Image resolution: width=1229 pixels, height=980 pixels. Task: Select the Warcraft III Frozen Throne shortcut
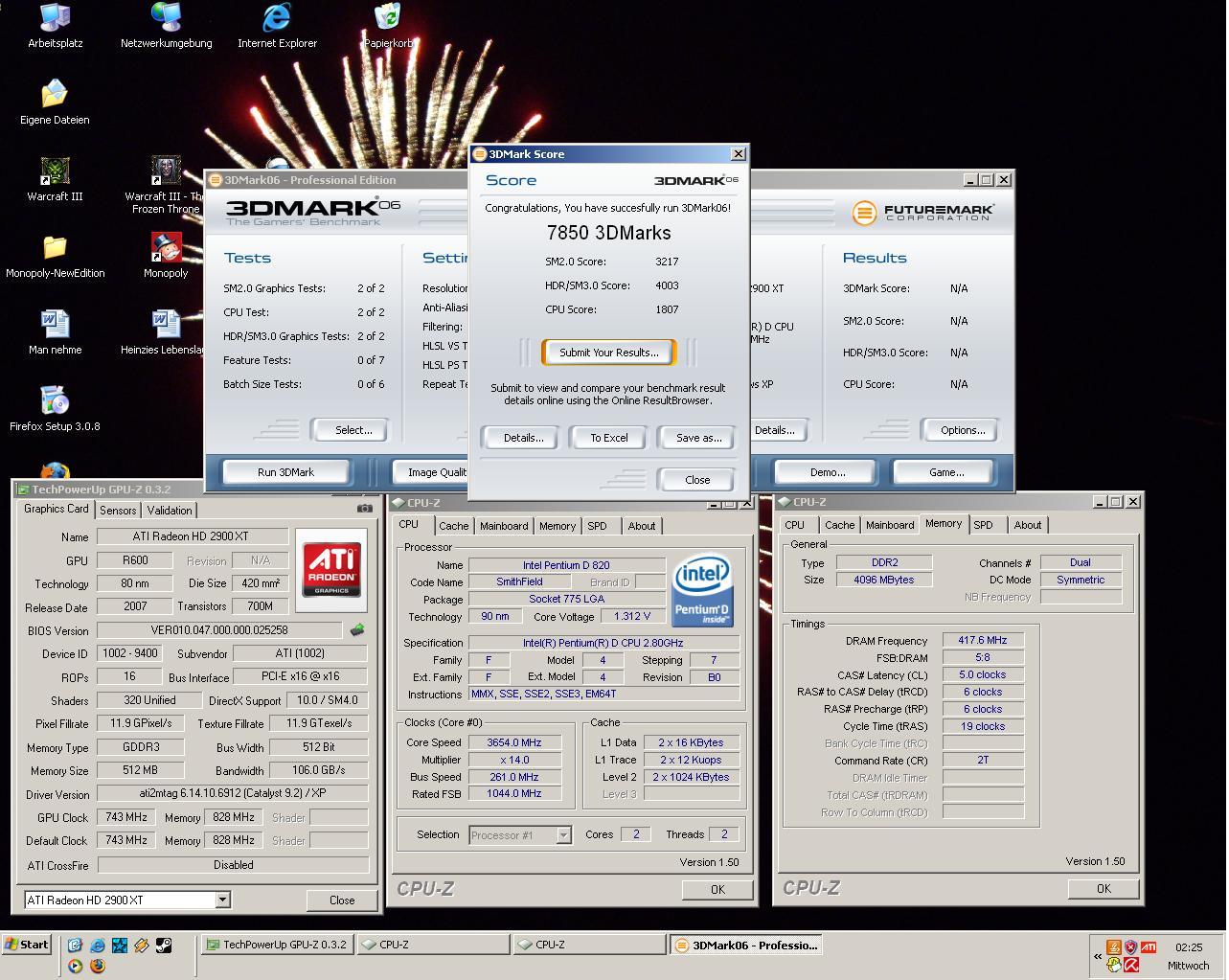166,186
